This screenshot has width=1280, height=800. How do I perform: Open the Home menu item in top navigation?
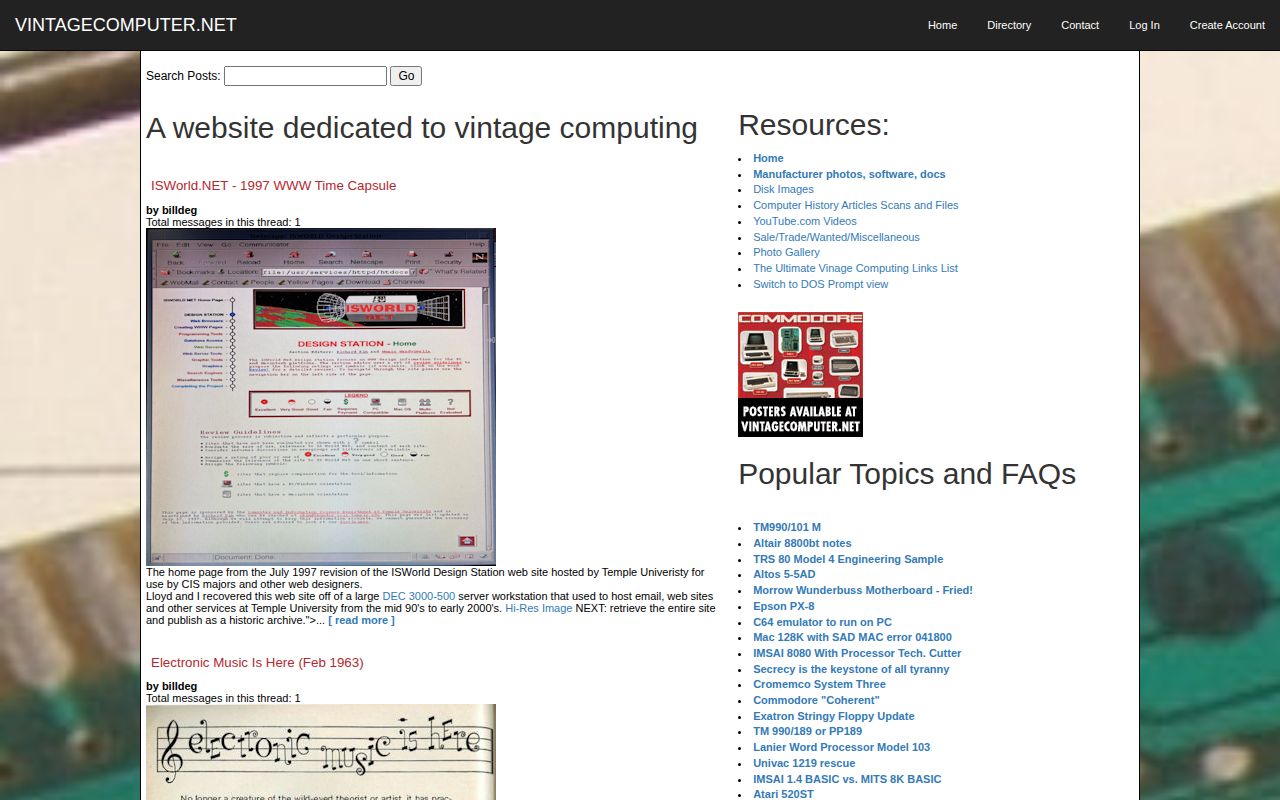pos(941,25)
